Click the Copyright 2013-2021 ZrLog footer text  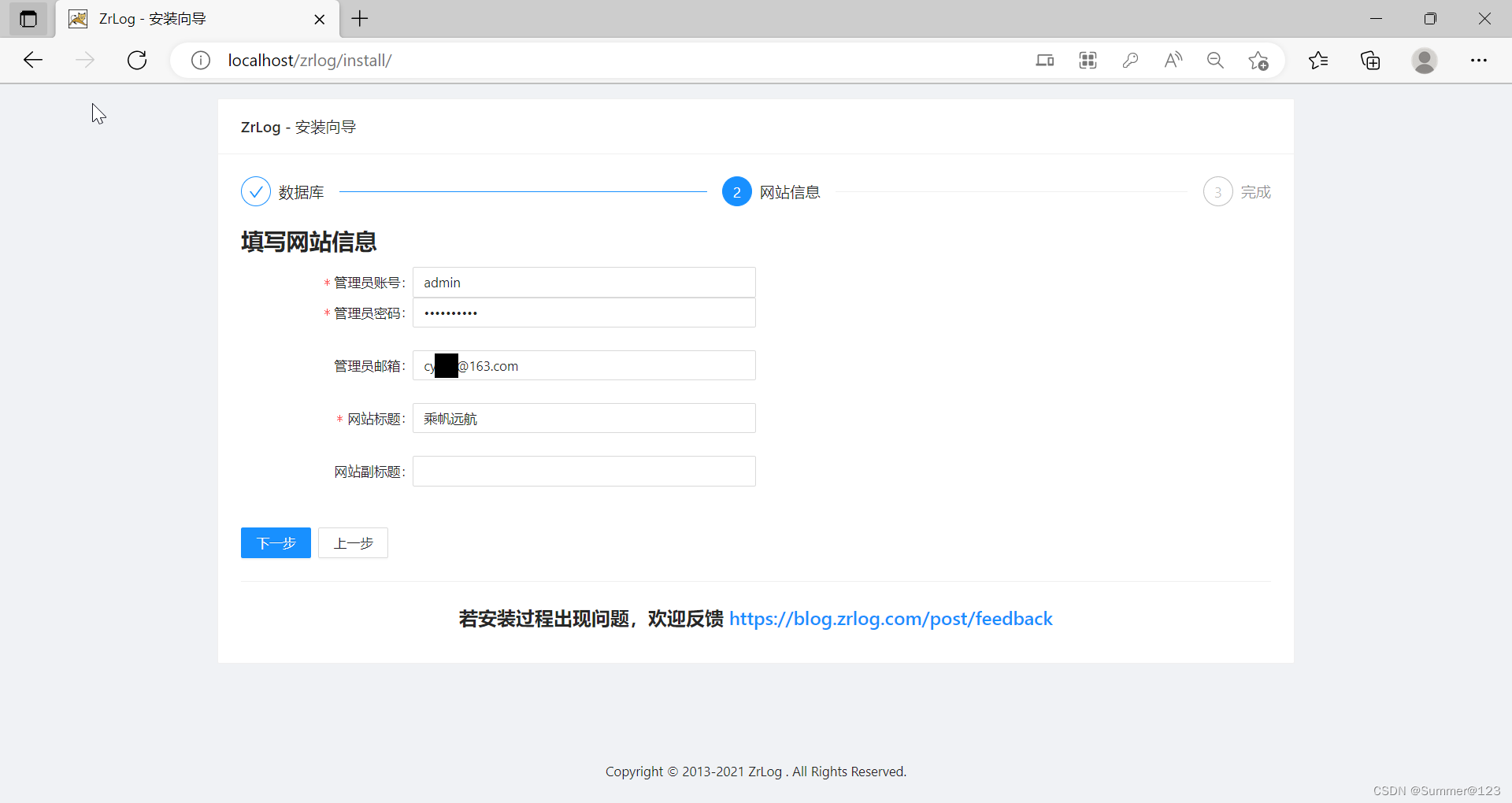756,772
